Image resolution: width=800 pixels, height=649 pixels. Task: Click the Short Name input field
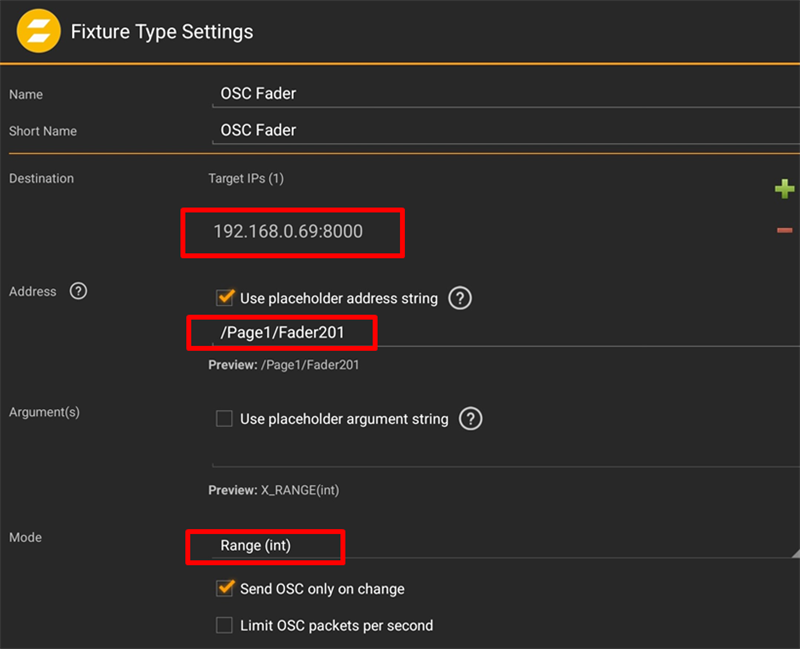tap(500, 131)
